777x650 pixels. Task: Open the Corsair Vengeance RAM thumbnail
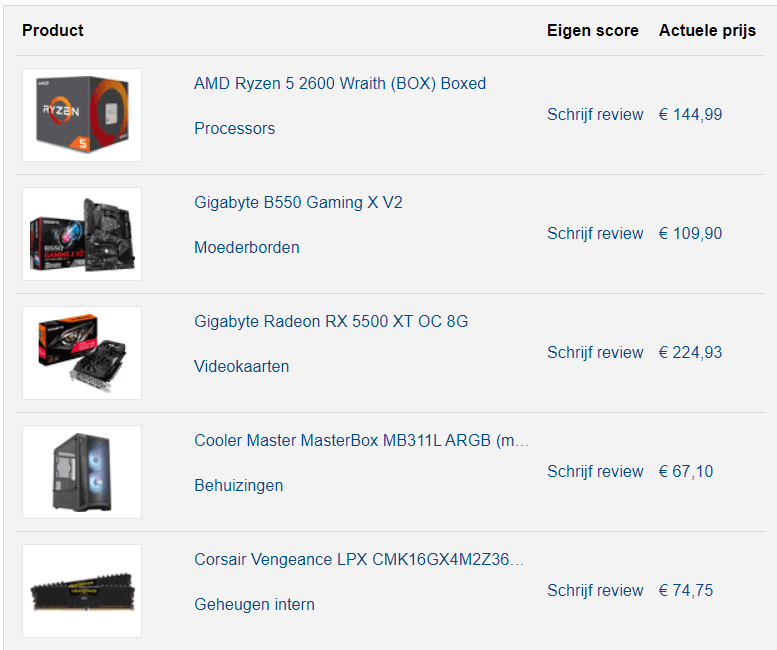click(82, 591)
